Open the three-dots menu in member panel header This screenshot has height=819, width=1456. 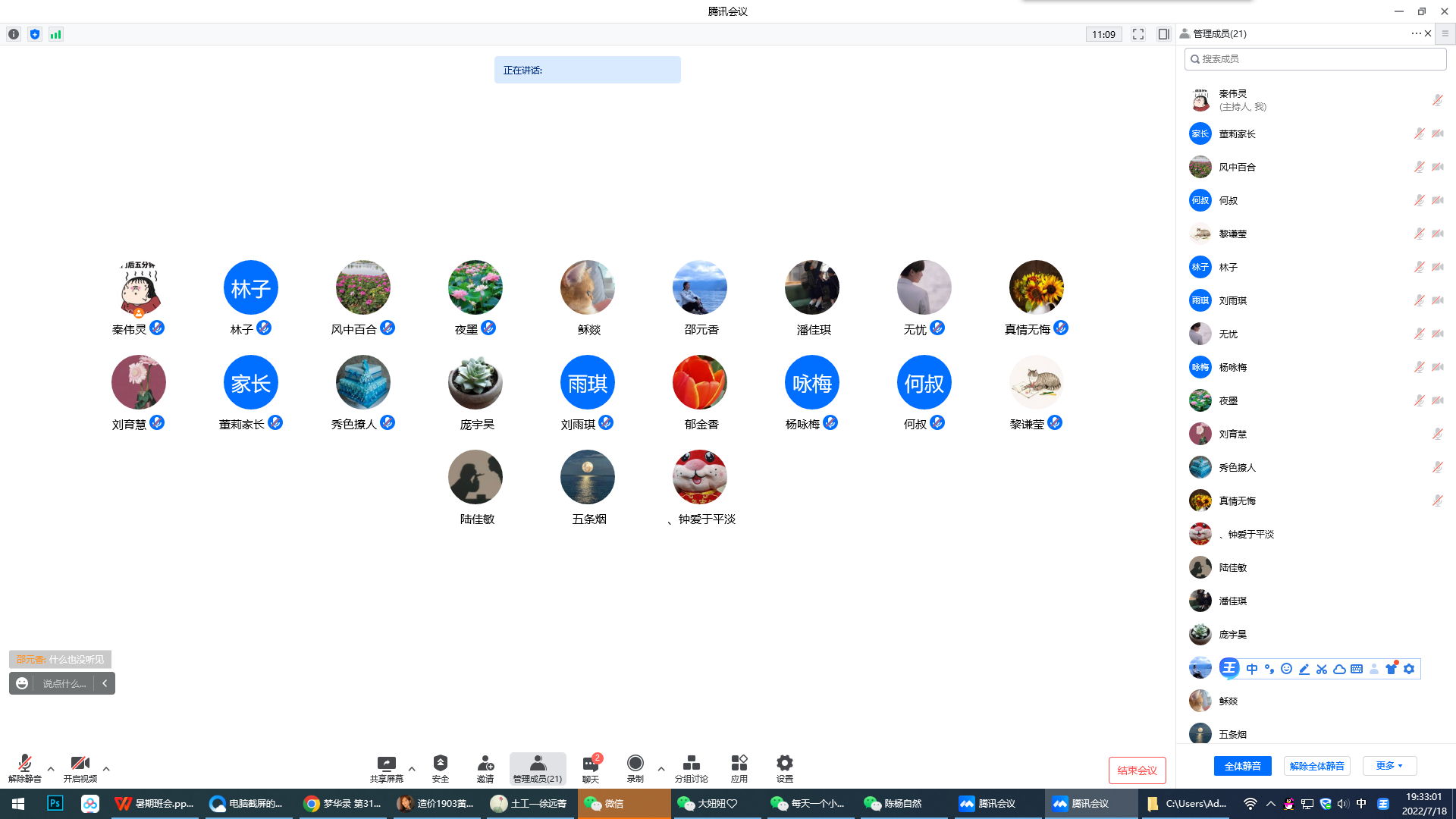click(x=1415, y=33)
